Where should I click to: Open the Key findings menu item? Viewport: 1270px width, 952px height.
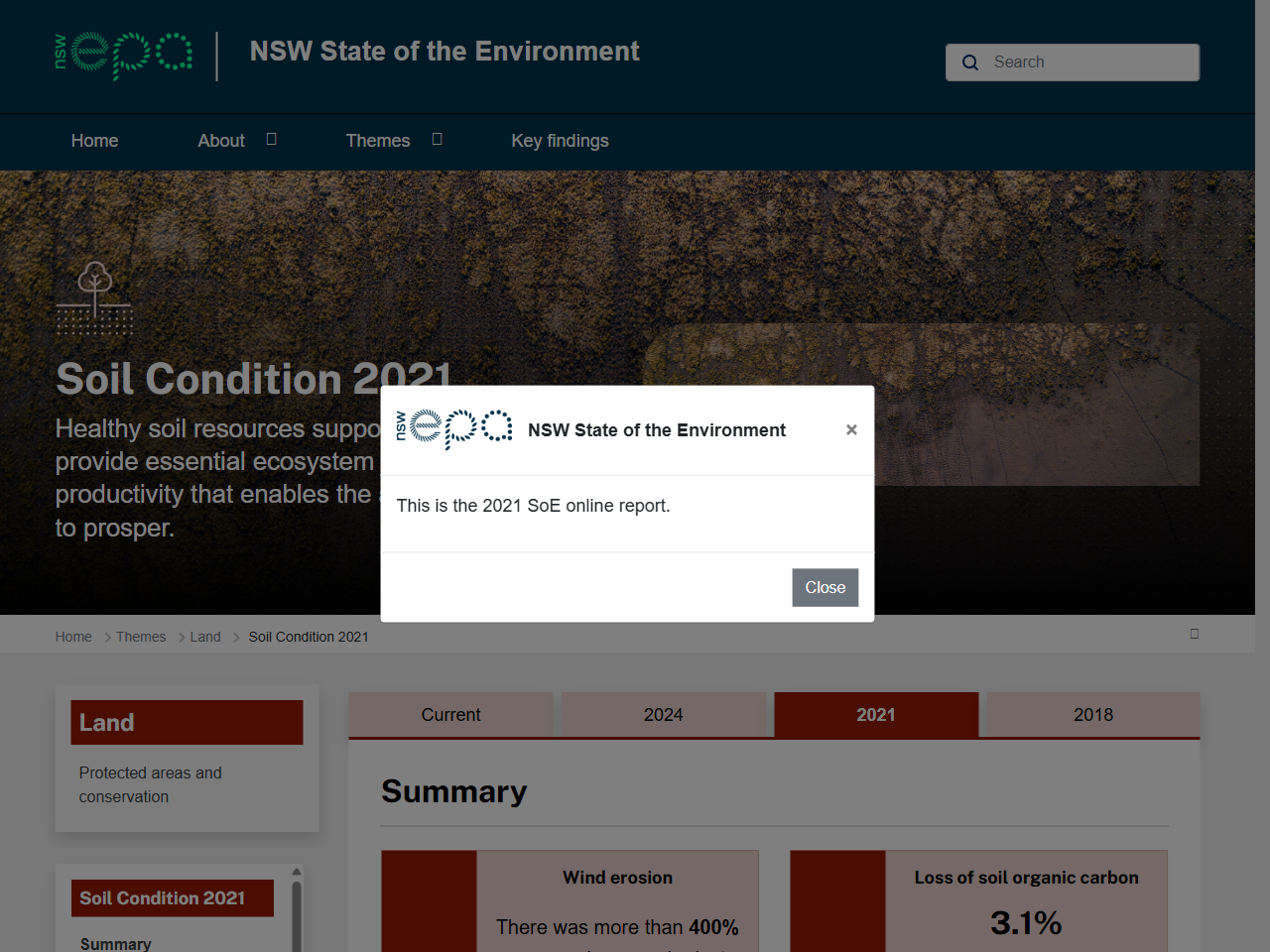(x=560, y=141)
